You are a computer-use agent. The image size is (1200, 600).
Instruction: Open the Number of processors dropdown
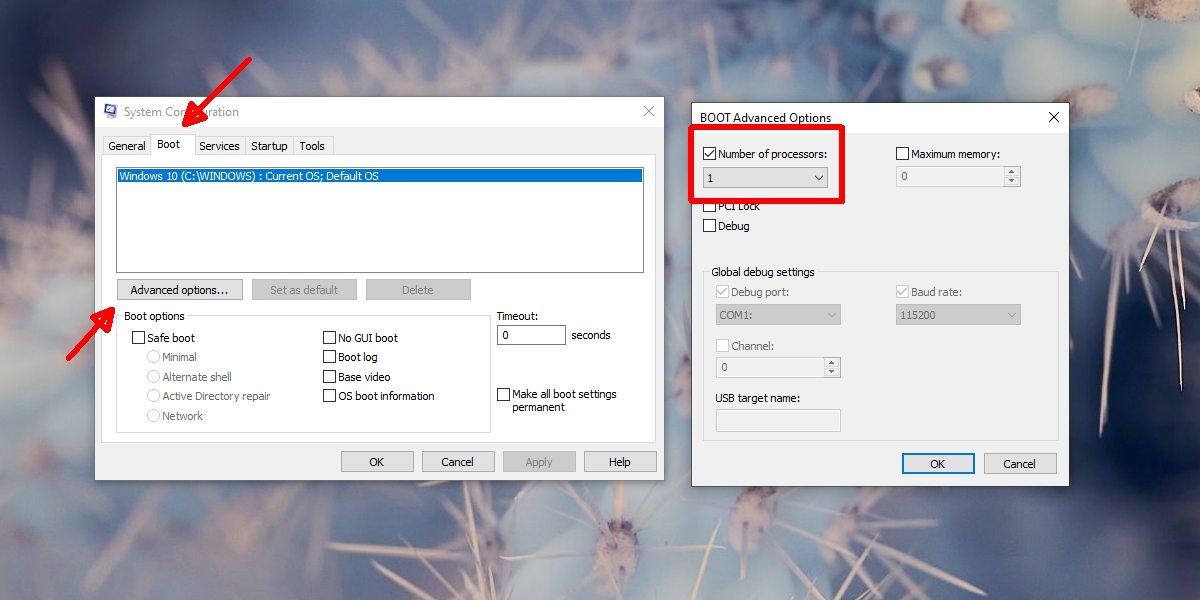point(765,178)
